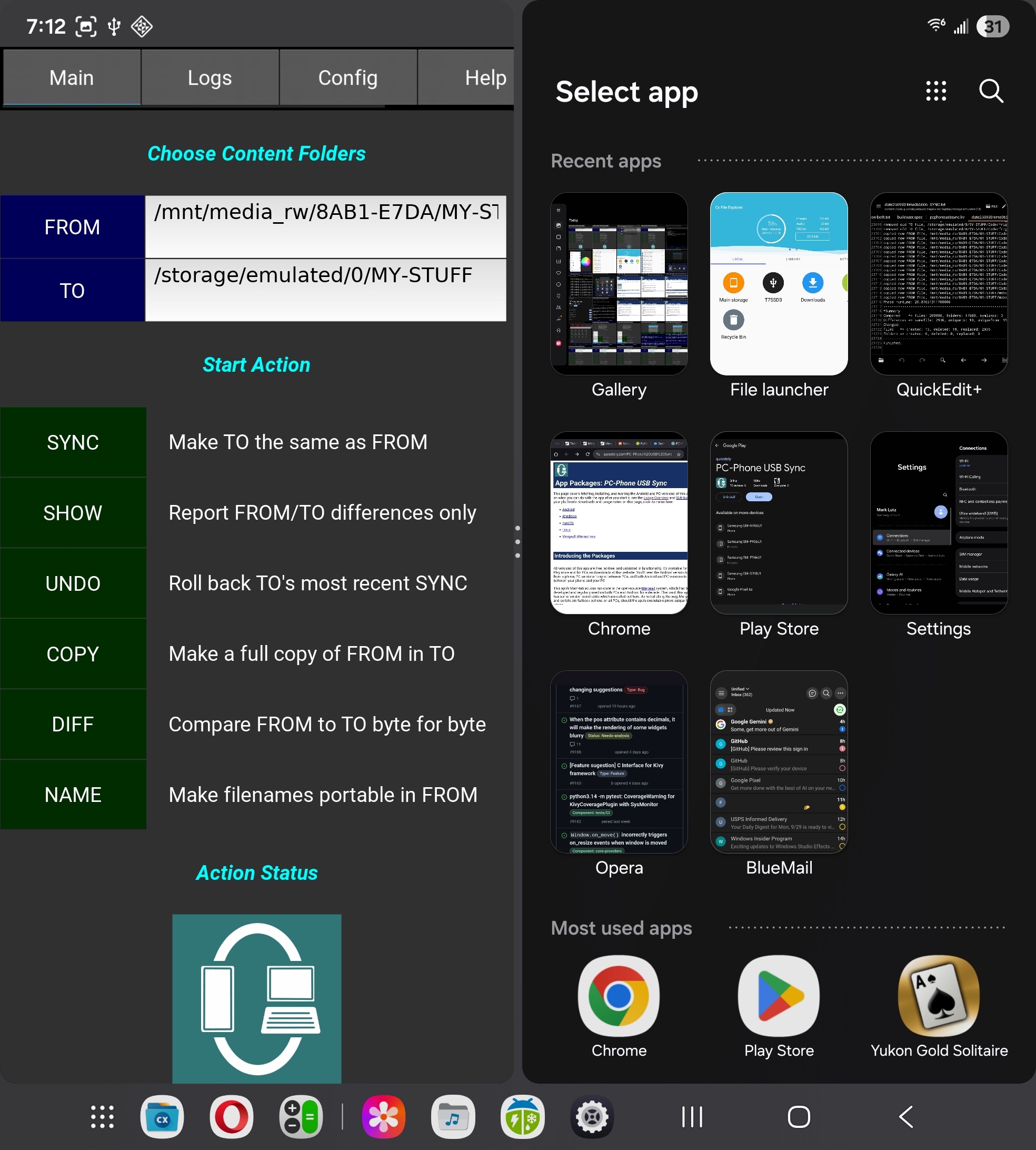Viewport: 1036px width, 1150px height.
Task: Open Opera from the bottom taskbar
Action: [x=231, y=1116]
